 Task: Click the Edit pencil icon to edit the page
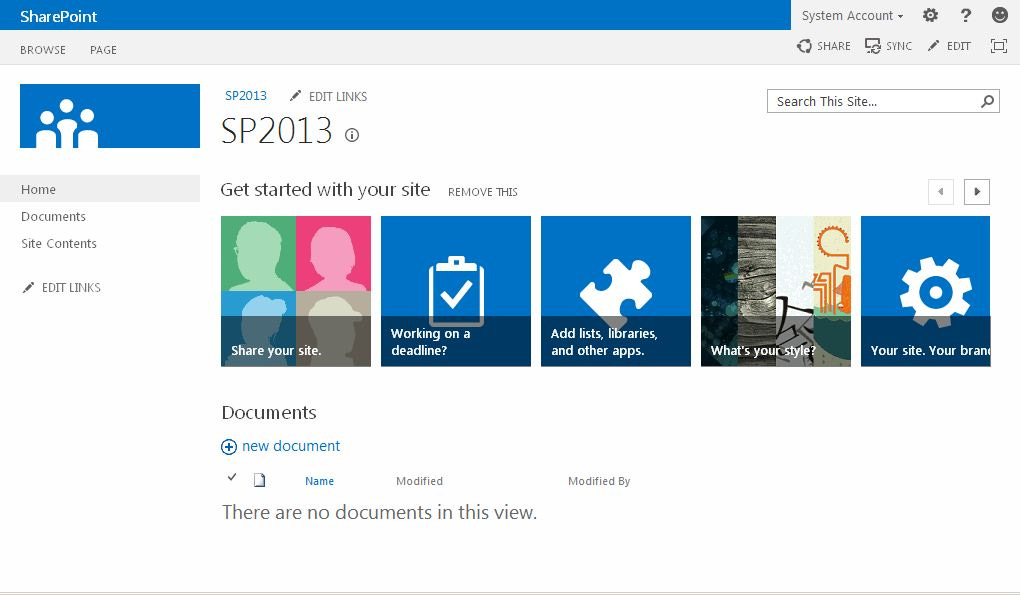pos(934,46)
